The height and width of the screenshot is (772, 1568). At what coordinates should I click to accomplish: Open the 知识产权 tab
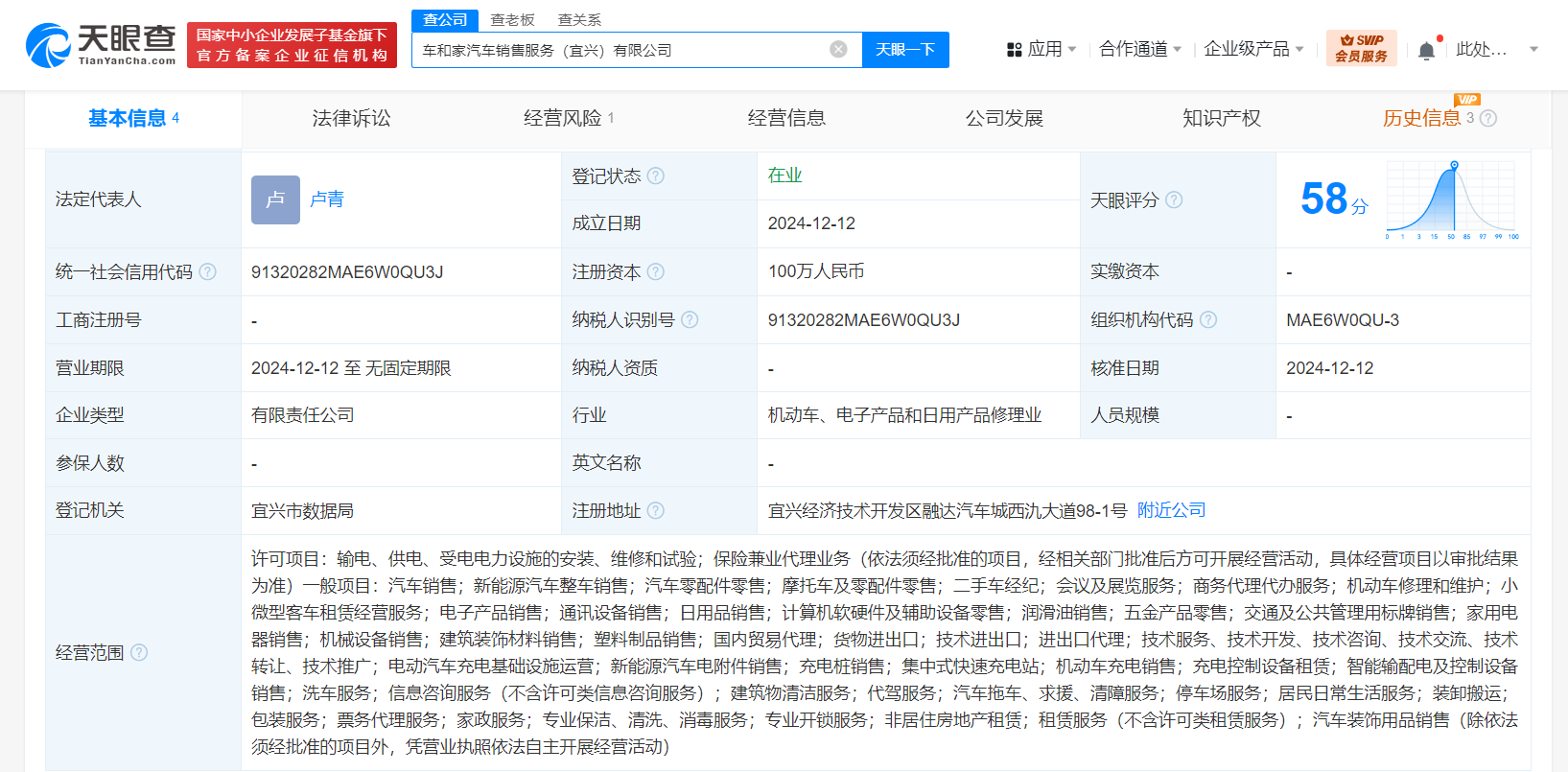point(1221,119)
